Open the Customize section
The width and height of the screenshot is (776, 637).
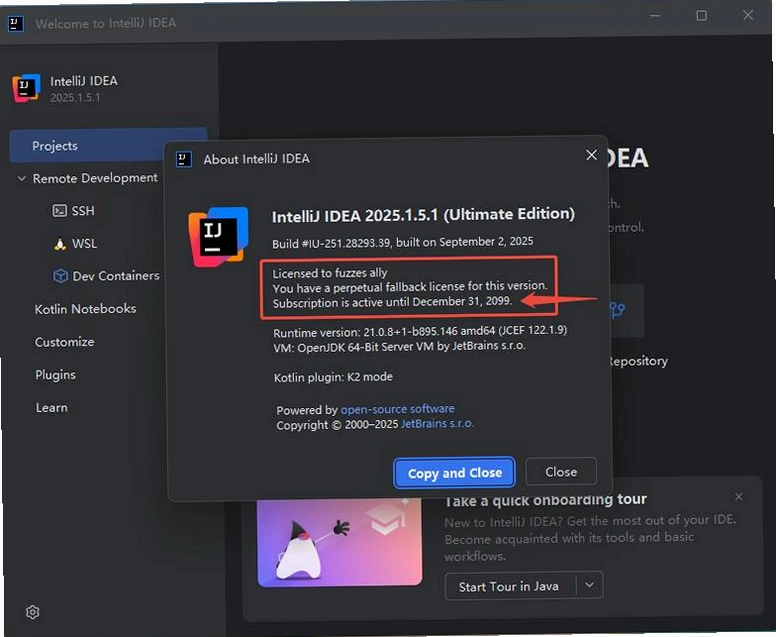click(64, 342)
